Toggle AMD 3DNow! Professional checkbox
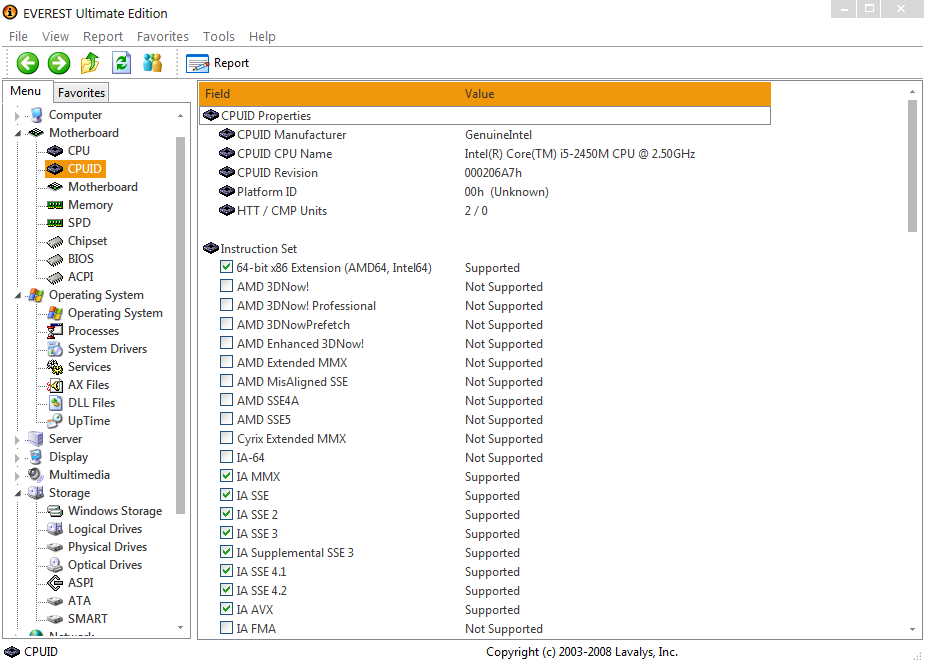 pos(226,305)
